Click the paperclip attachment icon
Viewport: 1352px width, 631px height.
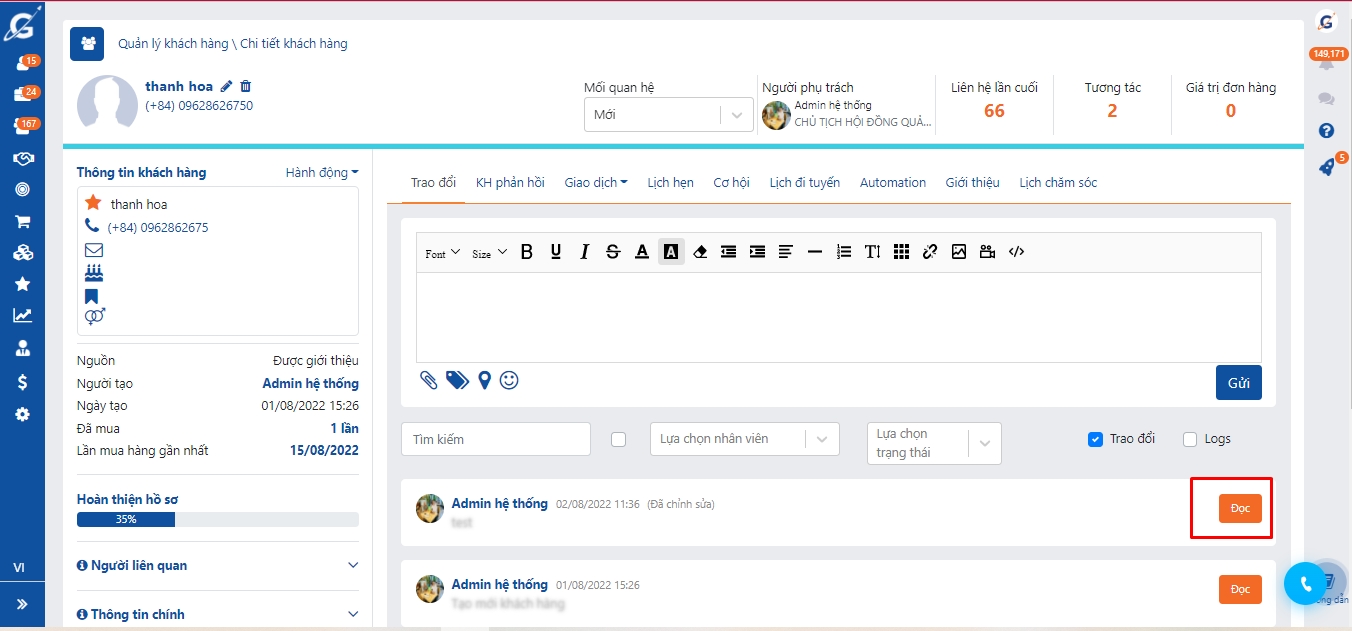pyautogui.click(x=428, y=380)
